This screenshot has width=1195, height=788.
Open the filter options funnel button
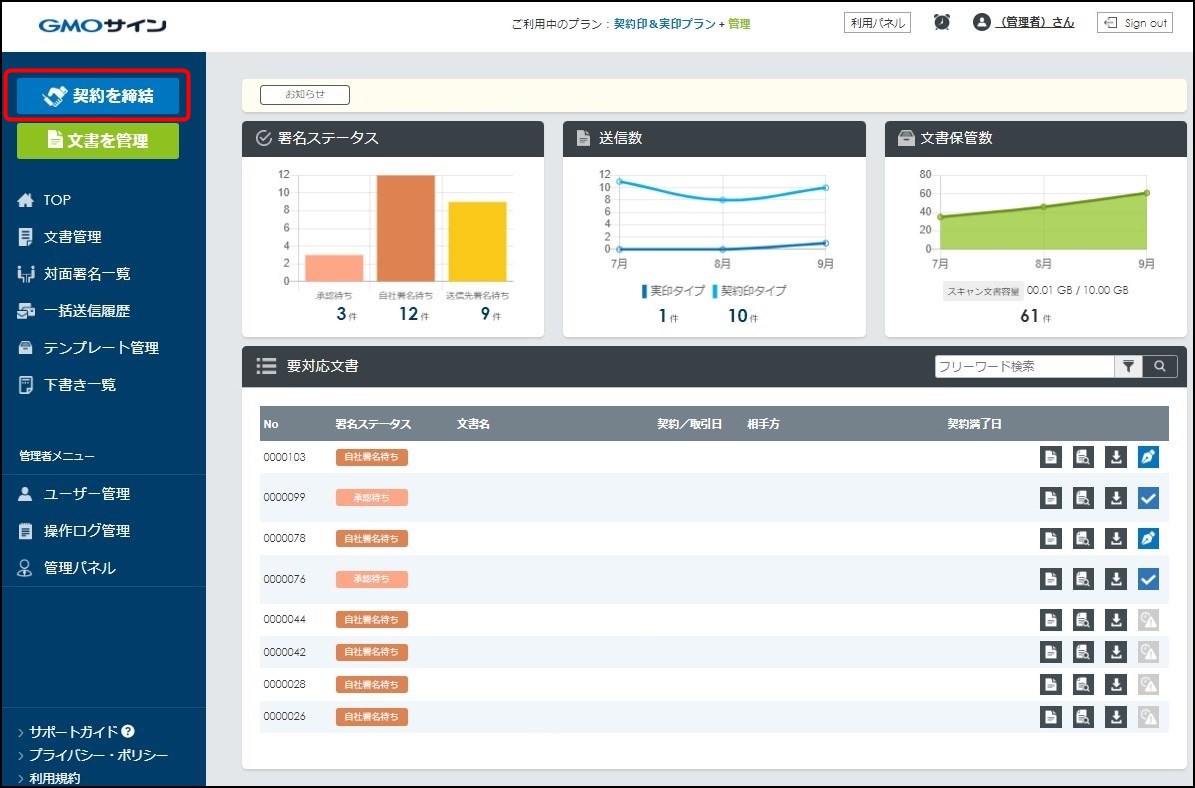click(1128, 366)
